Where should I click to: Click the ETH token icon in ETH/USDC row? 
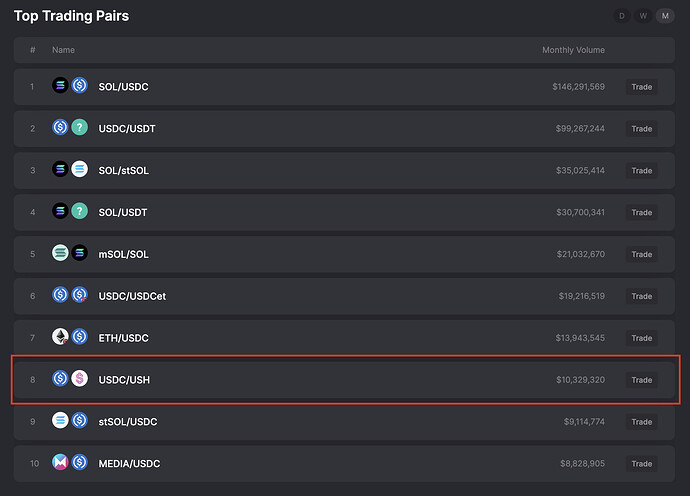coord(60,337)
